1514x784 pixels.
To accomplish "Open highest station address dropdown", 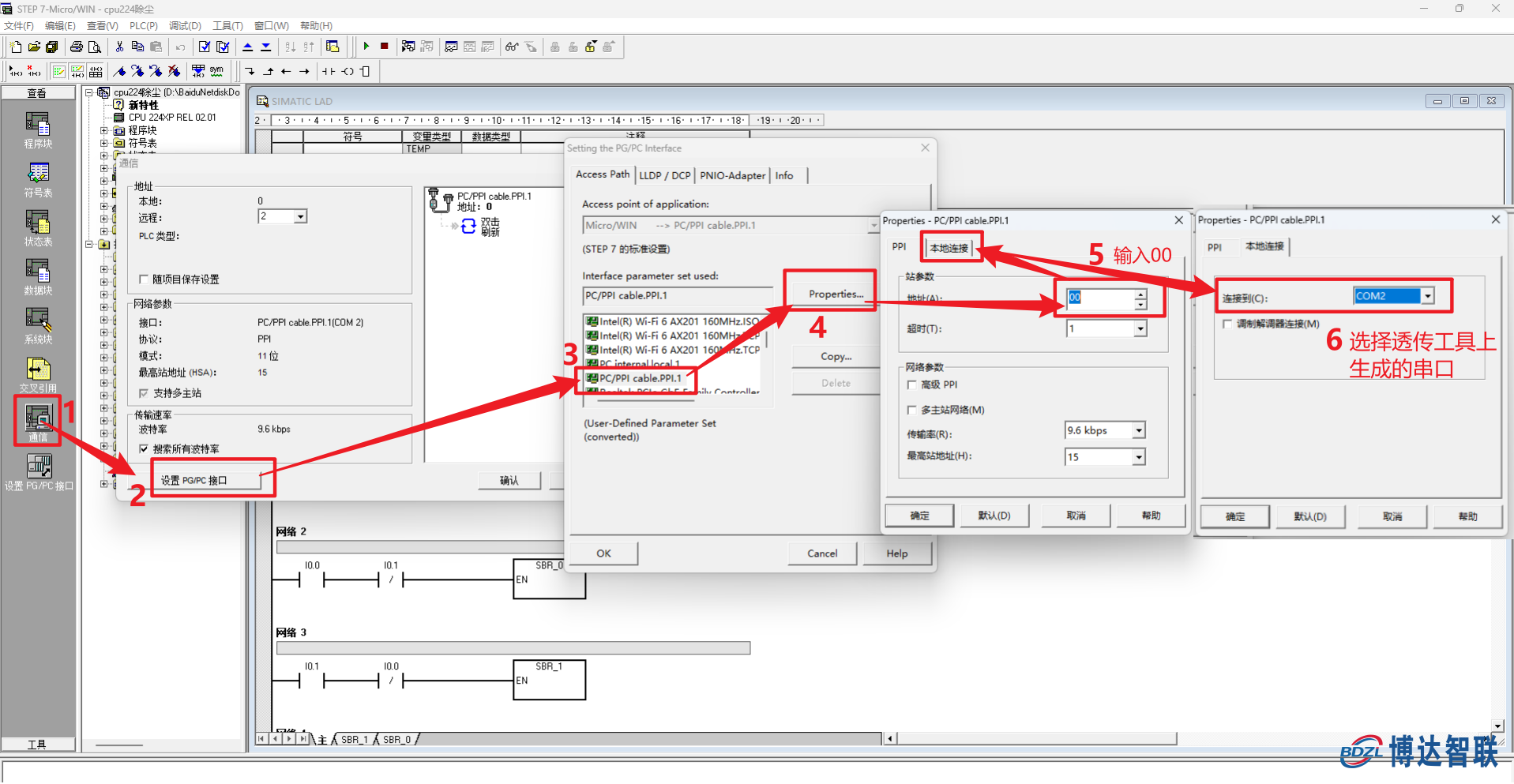I will (x=1139, y=457).
